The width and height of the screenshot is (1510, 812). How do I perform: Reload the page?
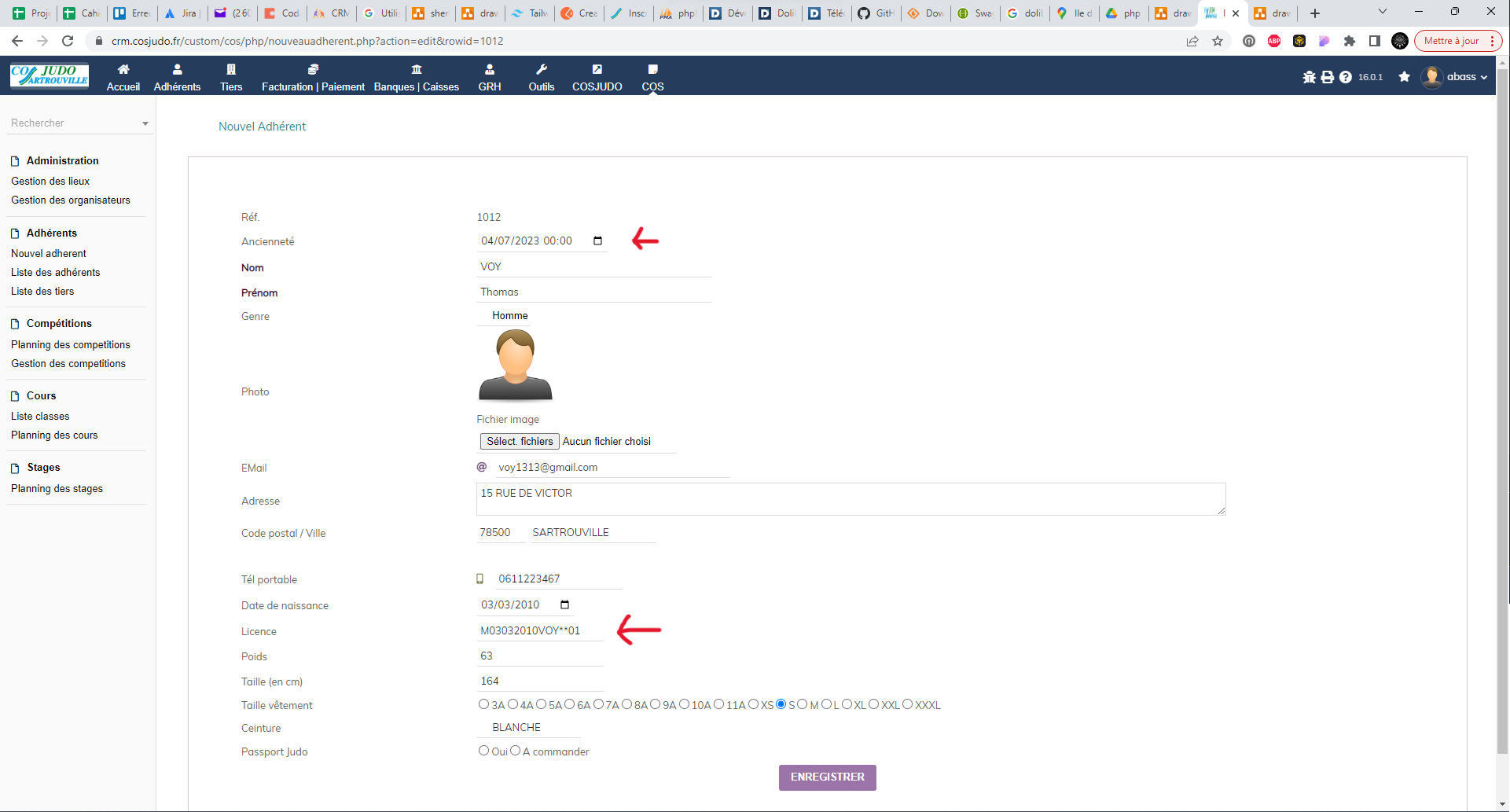(68, 41)
